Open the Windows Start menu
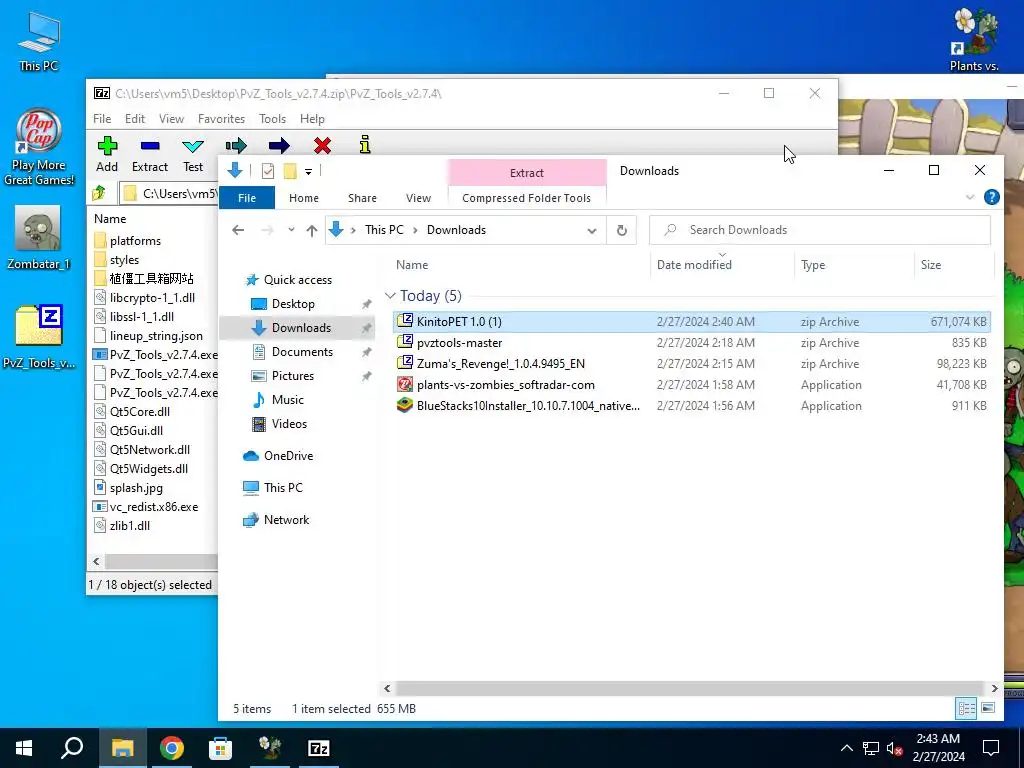 point(24,748)
